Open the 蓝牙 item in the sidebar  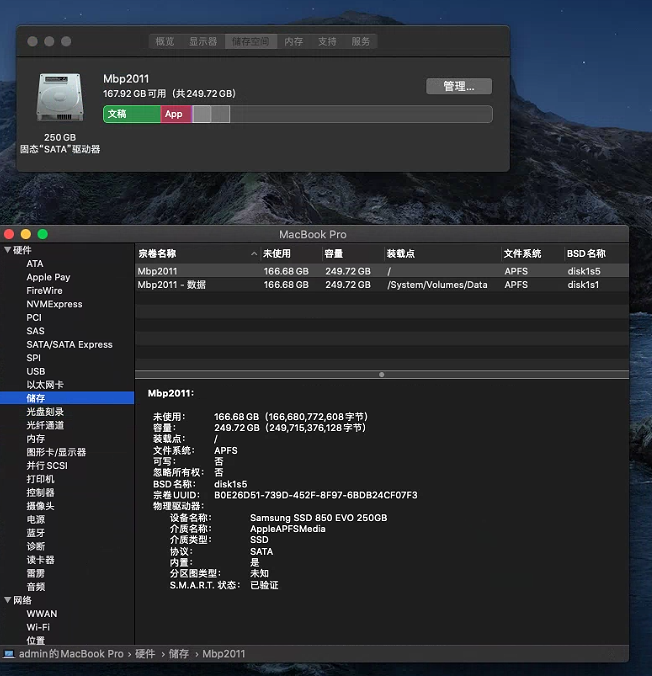click(35, 533)
